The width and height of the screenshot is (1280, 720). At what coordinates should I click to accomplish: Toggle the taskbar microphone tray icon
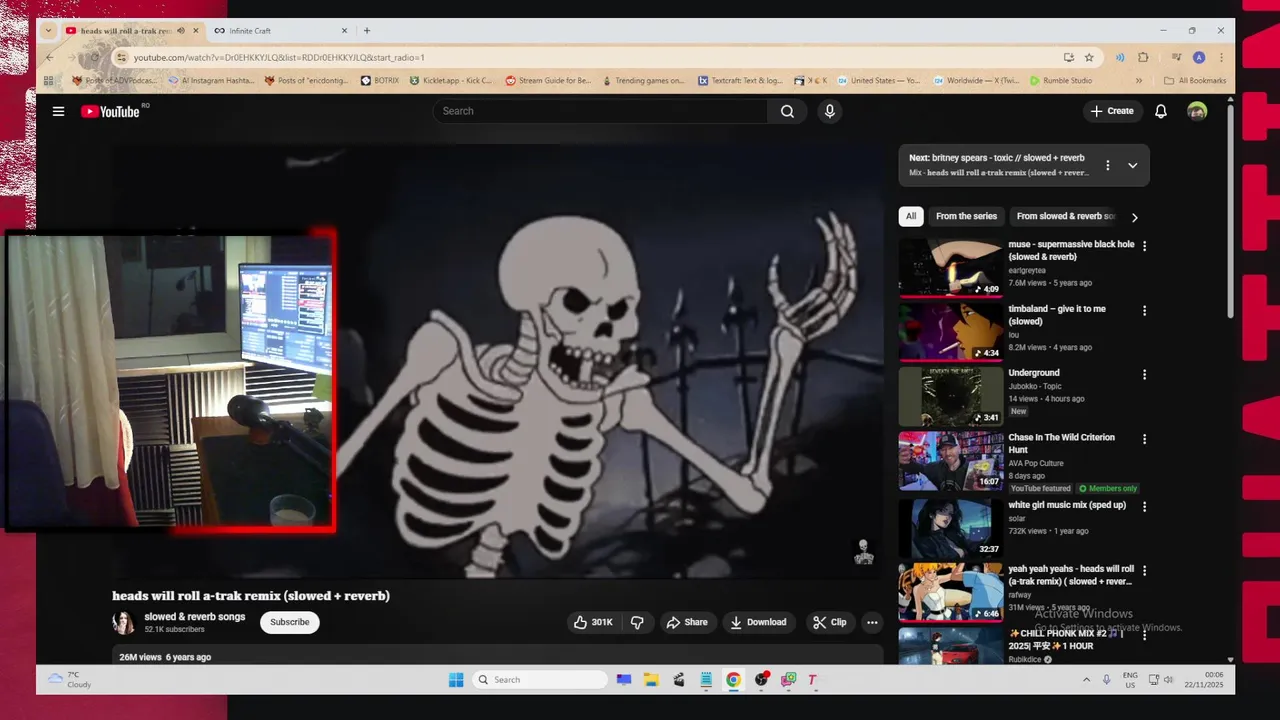point(1106,680)
